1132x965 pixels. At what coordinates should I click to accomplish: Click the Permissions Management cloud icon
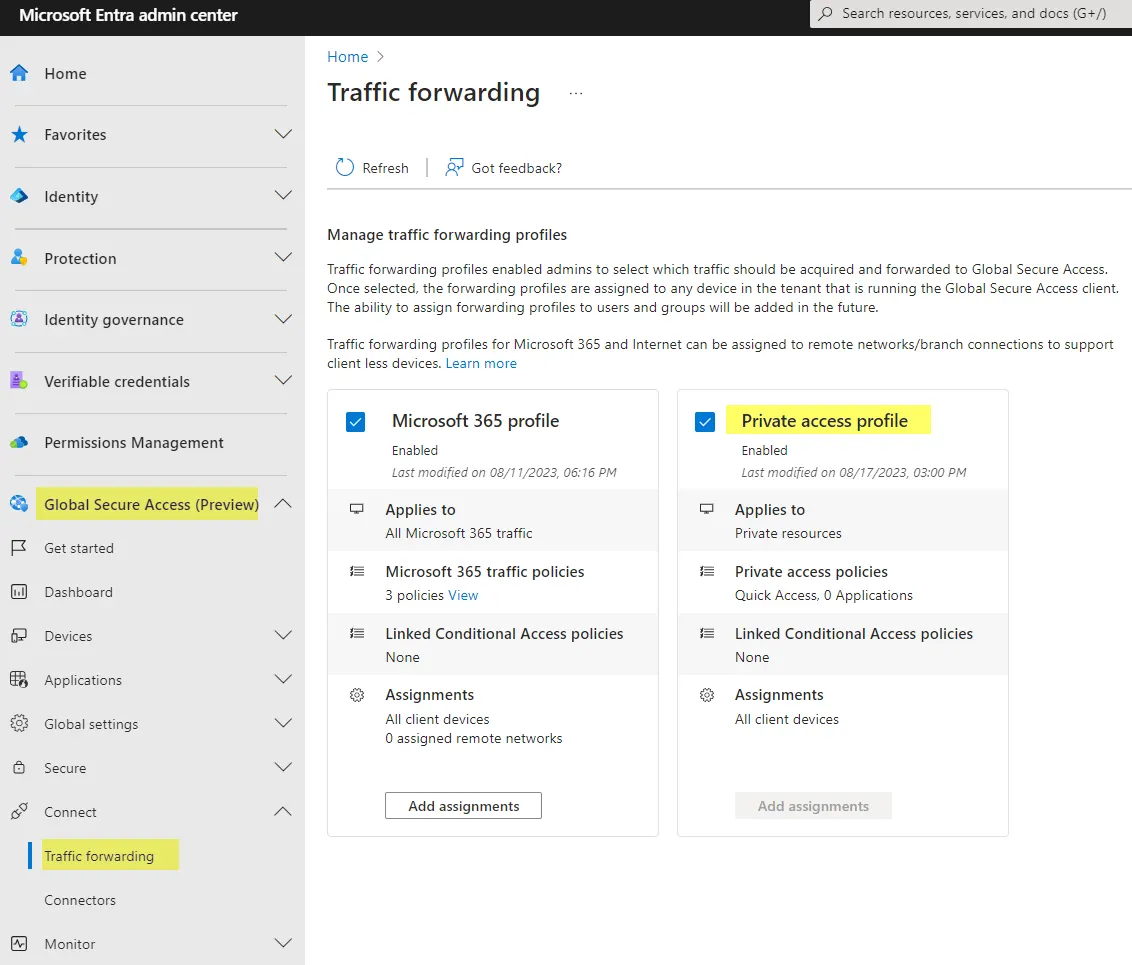click(19, 443)
